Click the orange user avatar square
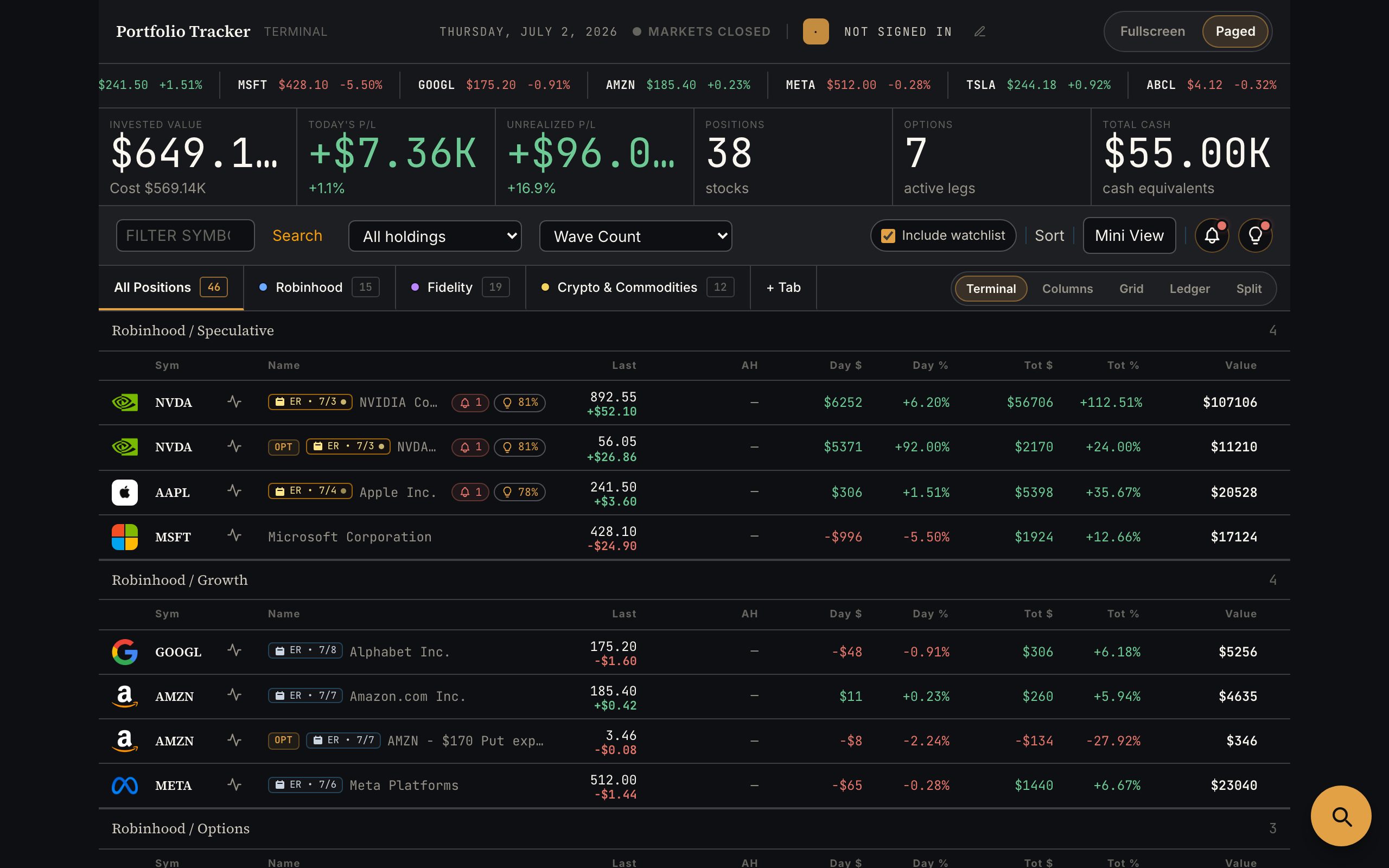1389x868 pixels. click(x=815, y=31)
